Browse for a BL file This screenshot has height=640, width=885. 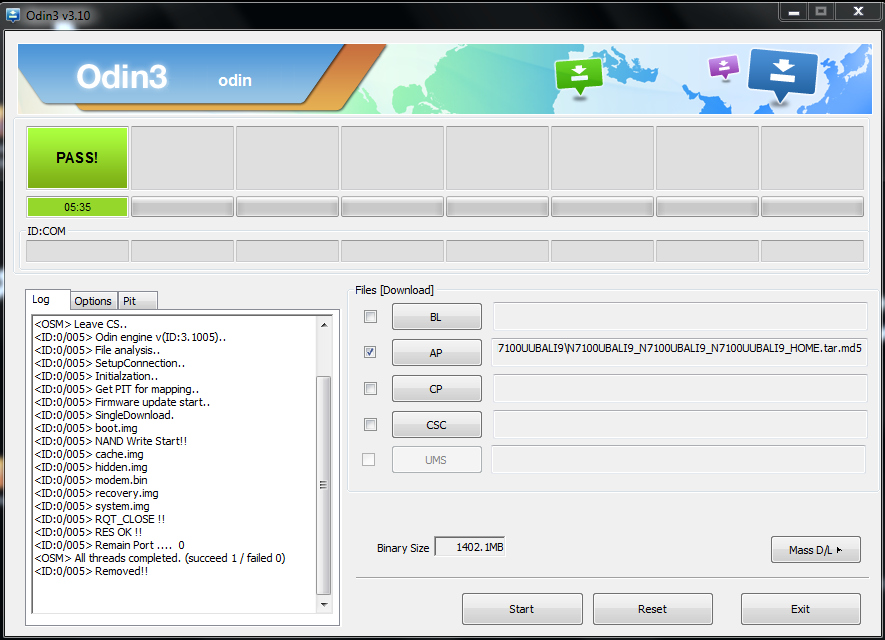436,317
